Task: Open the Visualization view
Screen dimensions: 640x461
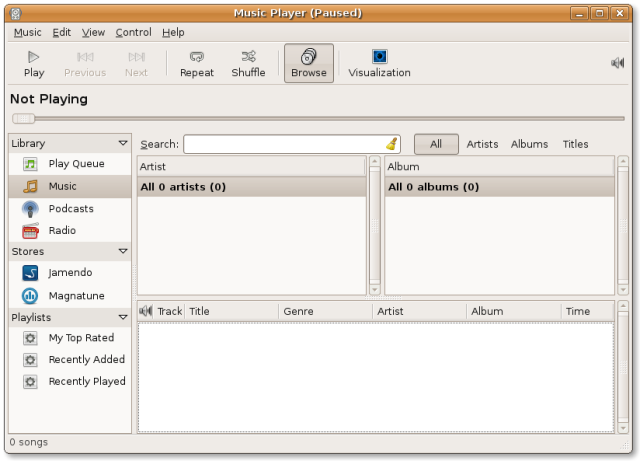Action: click(x=379, y=64)
